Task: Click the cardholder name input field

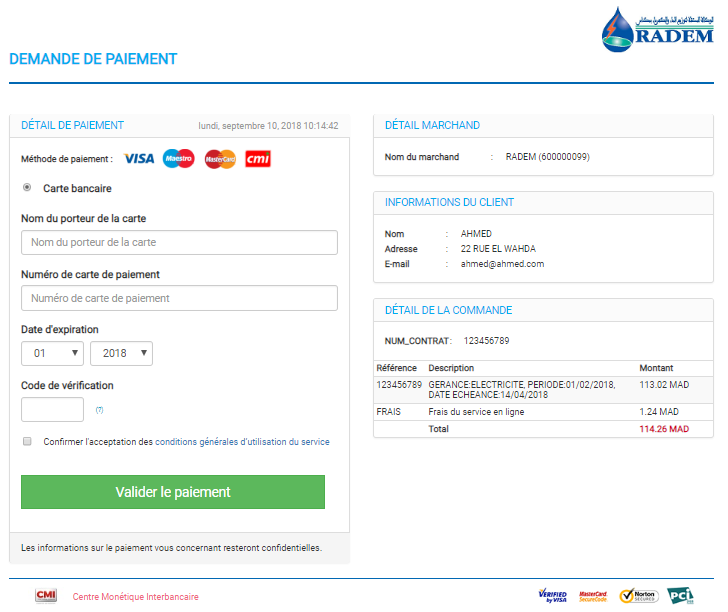Action: tap(179, 243)
